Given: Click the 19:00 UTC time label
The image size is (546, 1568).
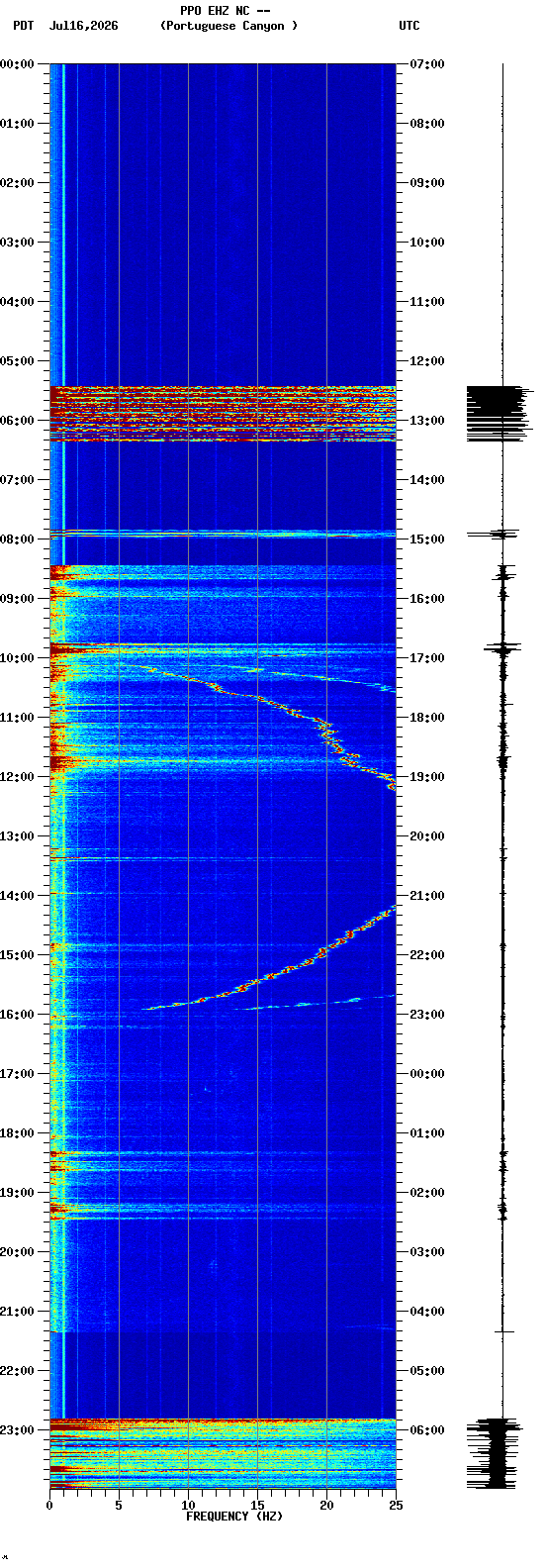Looking at the screenshot, I should tap(427, 777).
